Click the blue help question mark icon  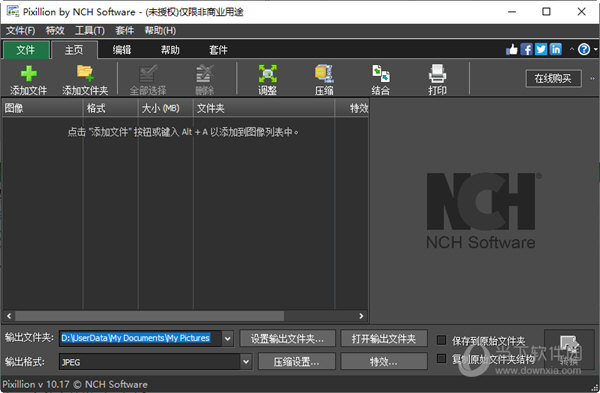click(584, 49)
